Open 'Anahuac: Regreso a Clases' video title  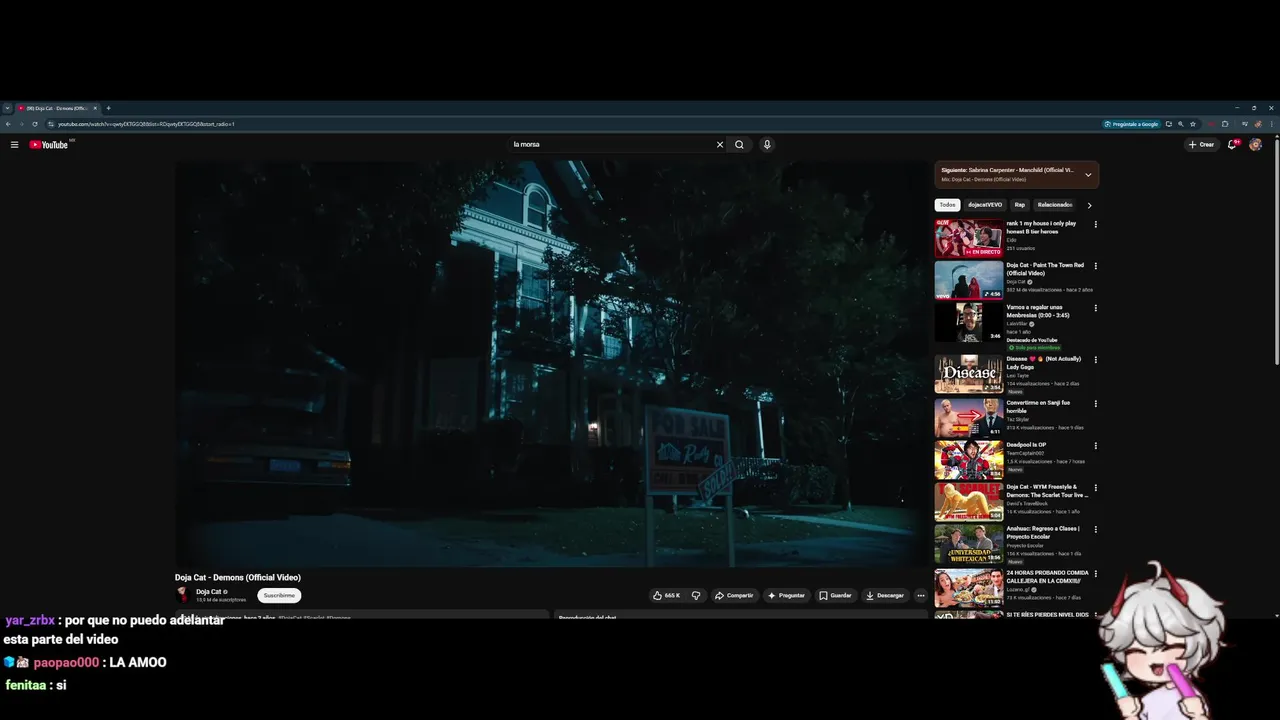point(1043,533)
